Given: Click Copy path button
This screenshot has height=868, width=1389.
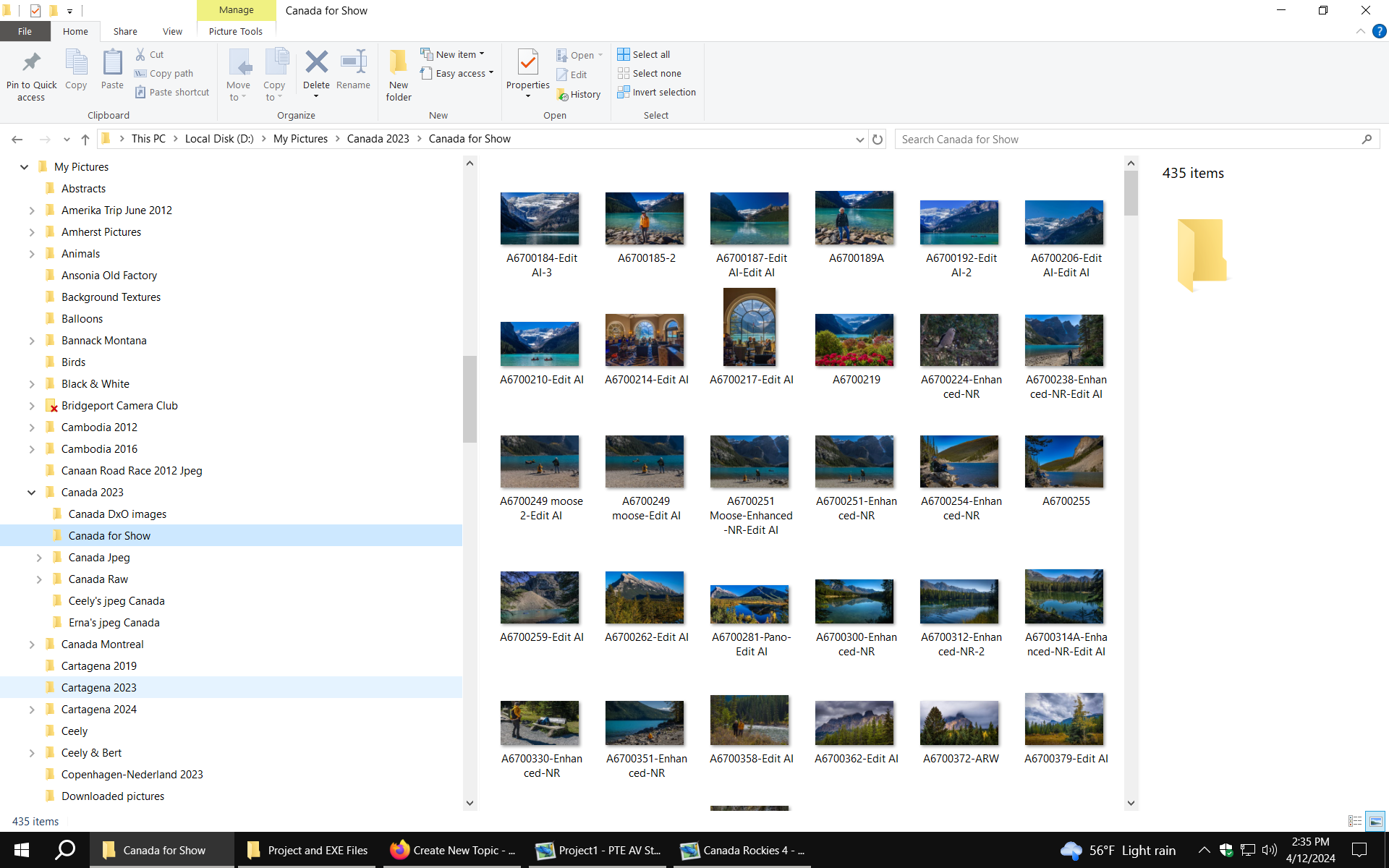Looking at the screenshot, I should (x=164, y=73).
